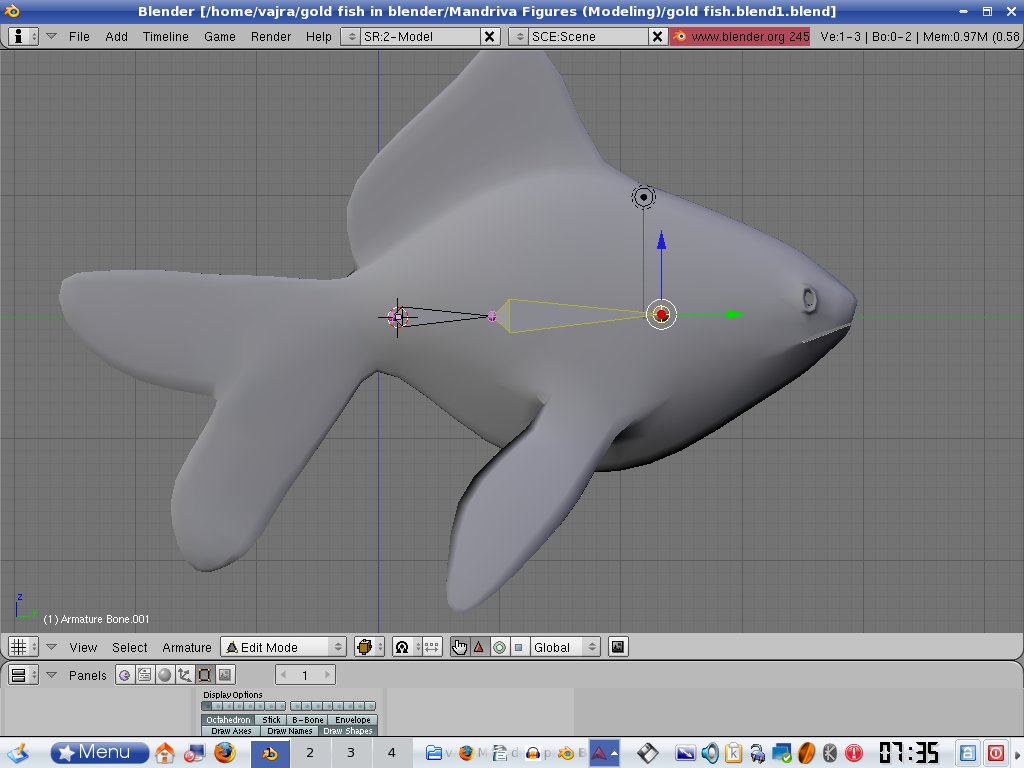Open the Edit Mode dropdown
The width and height of the screenshot is (1024, 768).
283,647
